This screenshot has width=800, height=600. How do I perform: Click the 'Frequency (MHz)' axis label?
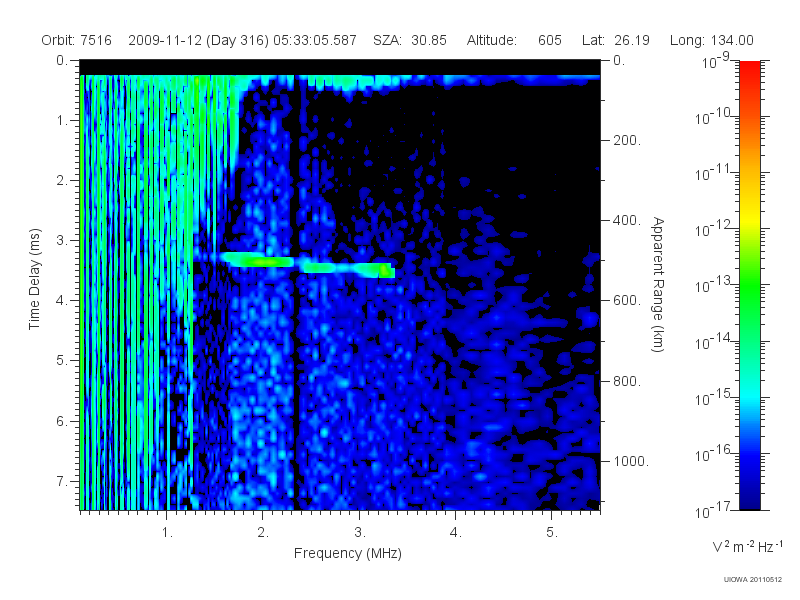point(347,554)
